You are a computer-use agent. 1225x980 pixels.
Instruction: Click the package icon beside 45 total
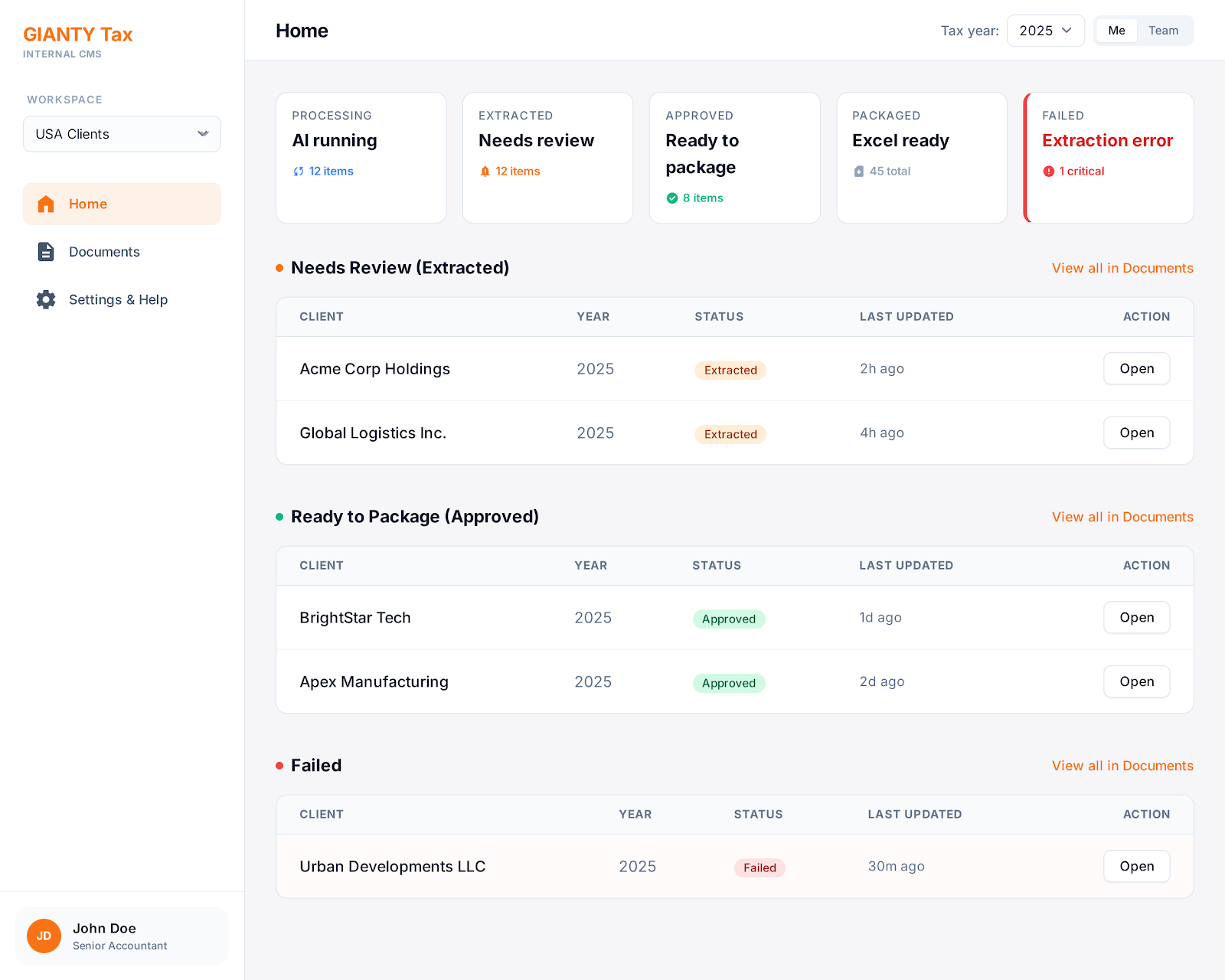click(859, 171)
